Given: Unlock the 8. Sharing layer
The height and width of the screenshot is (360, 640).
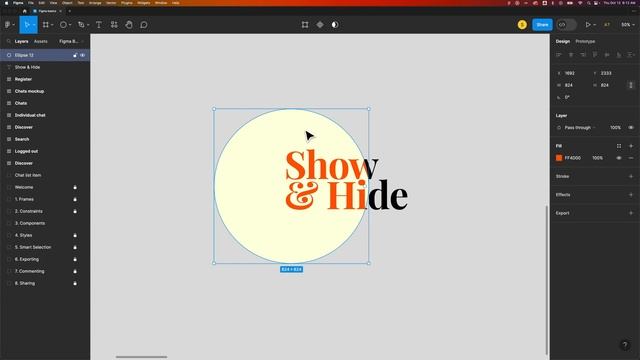Looking at the screenshot, I should (x=75, y=283).
